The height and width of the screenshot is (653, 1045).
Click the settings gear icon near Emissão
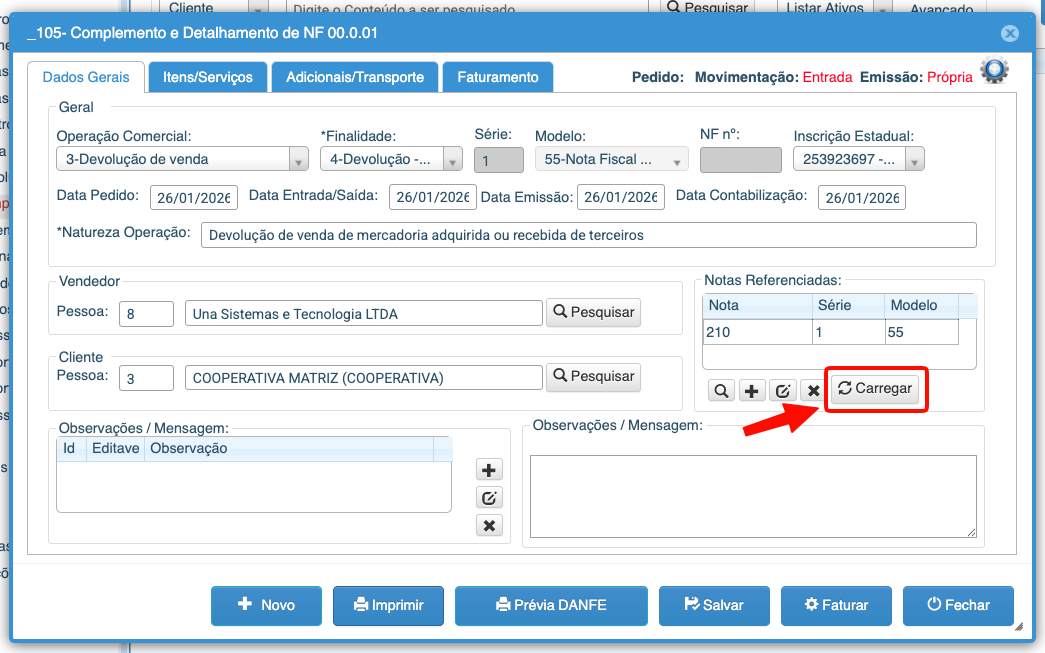pos(994,71)
